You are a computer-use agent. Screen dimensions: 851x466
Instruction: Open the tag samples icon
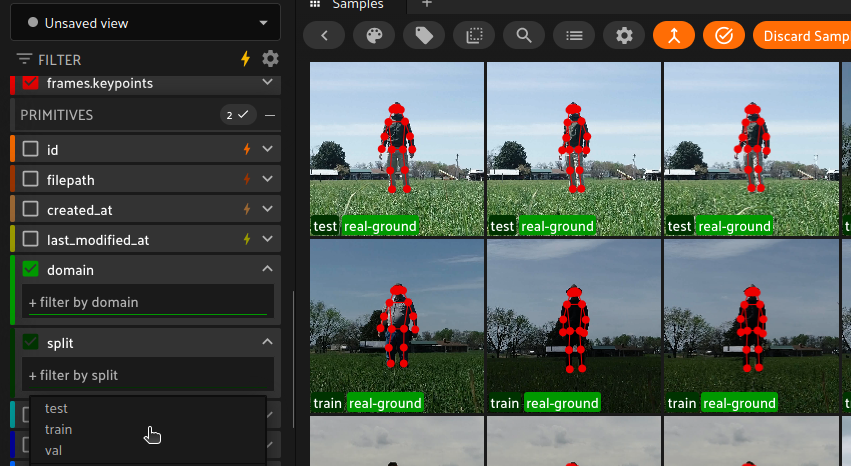click(x=424, y=36)
